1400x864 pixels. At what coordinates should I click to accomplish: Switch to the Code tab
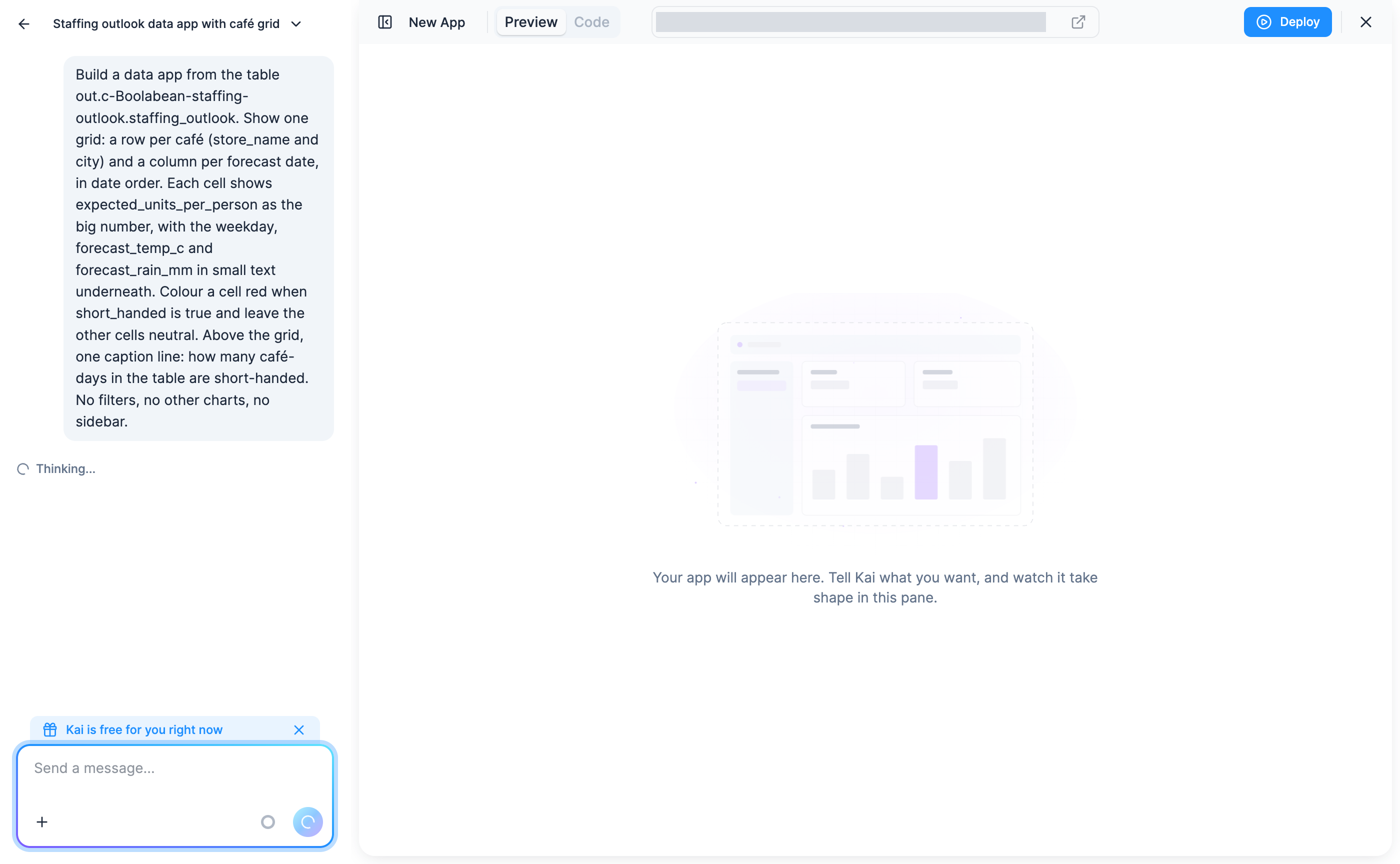pyautogui.click(x=591, y=22)
